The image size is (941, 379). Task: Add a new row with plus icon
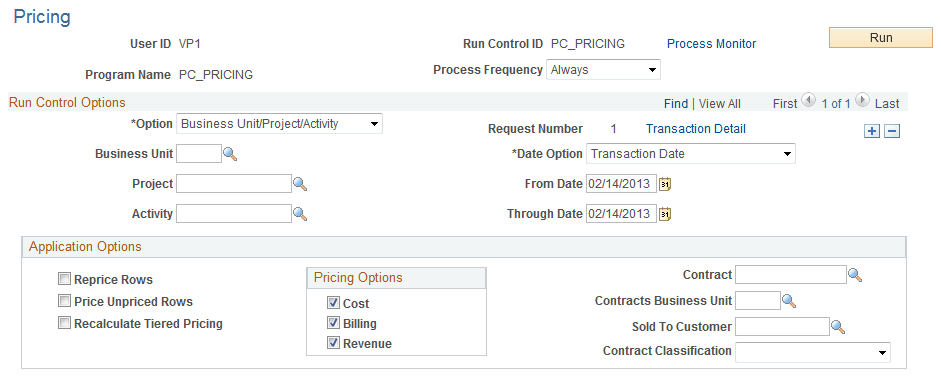[871, 131]
